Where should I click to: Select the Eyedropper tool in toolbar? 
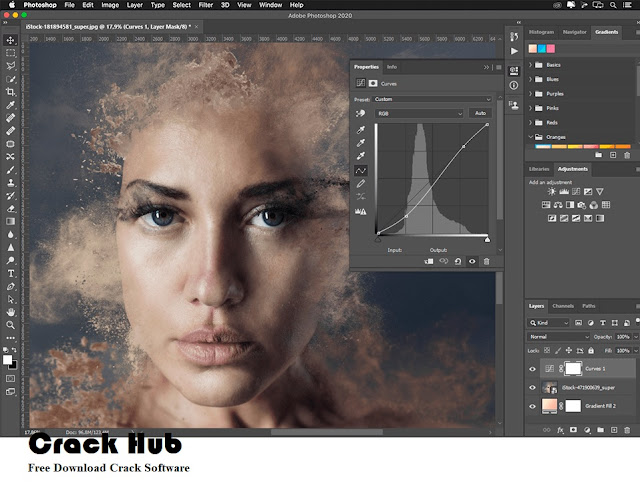[11, 105]
